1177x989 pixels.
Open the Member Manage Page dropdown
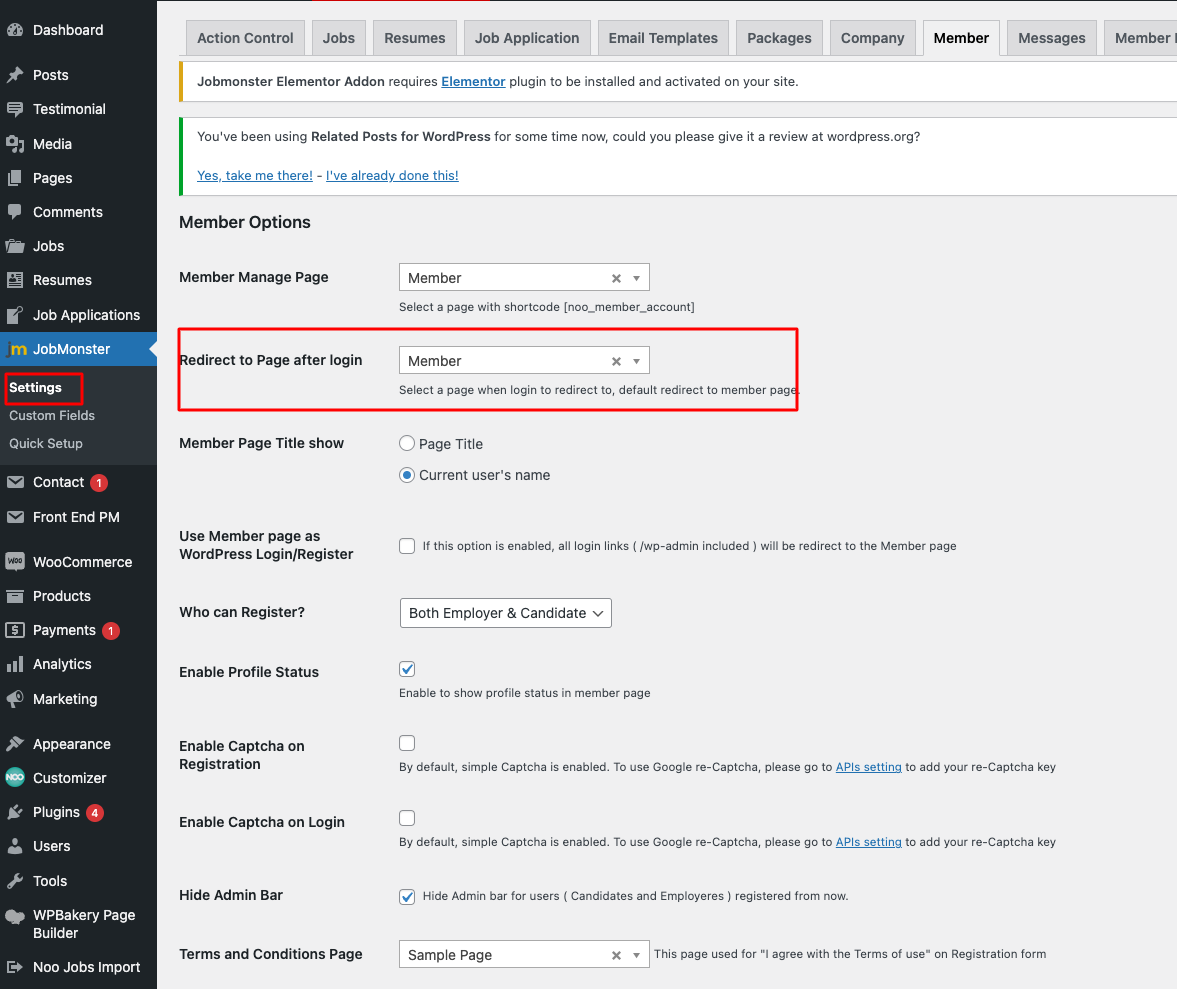[524, 278]
